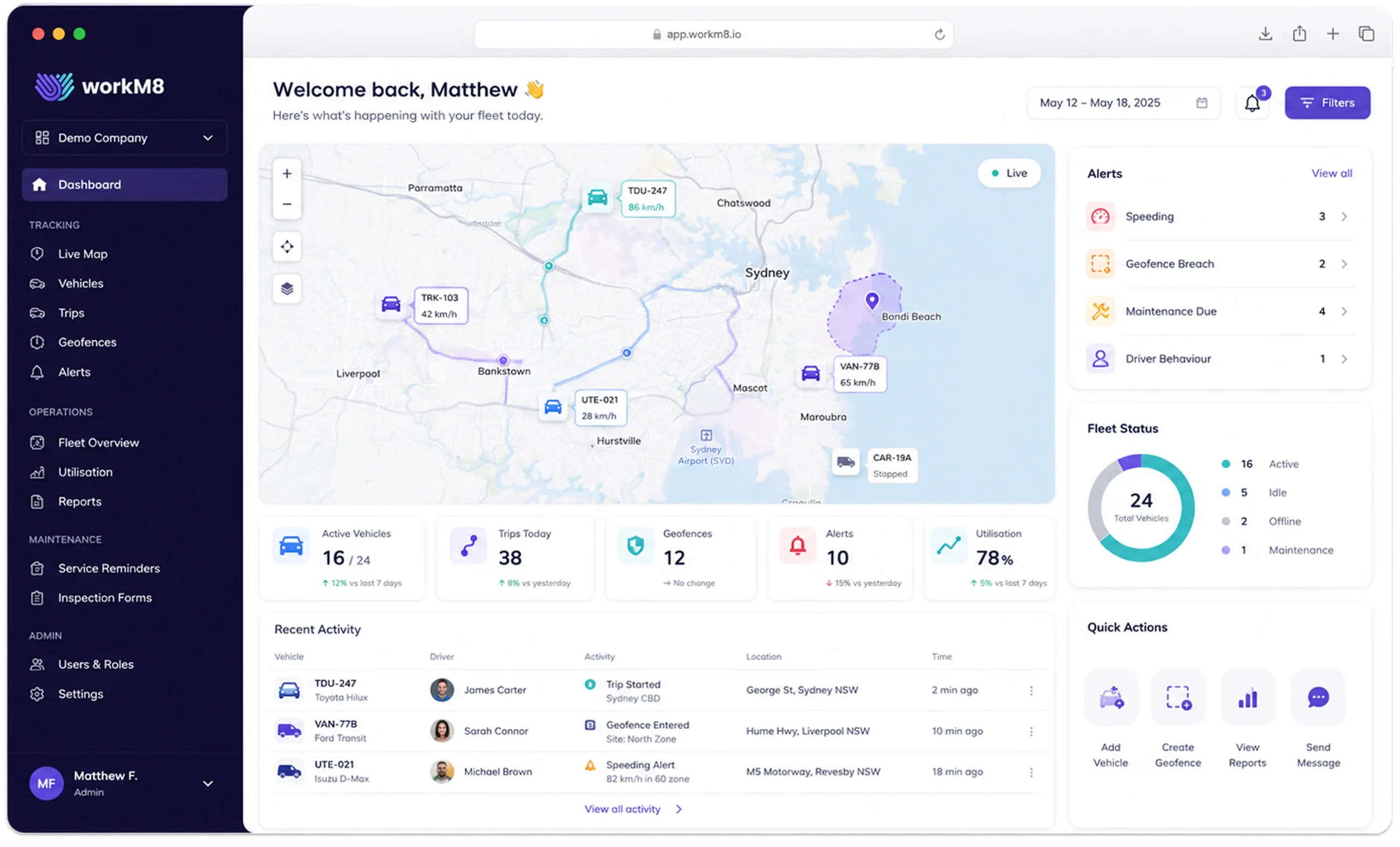Expand the Geofence Breach row chevron

click(1344, 264)
